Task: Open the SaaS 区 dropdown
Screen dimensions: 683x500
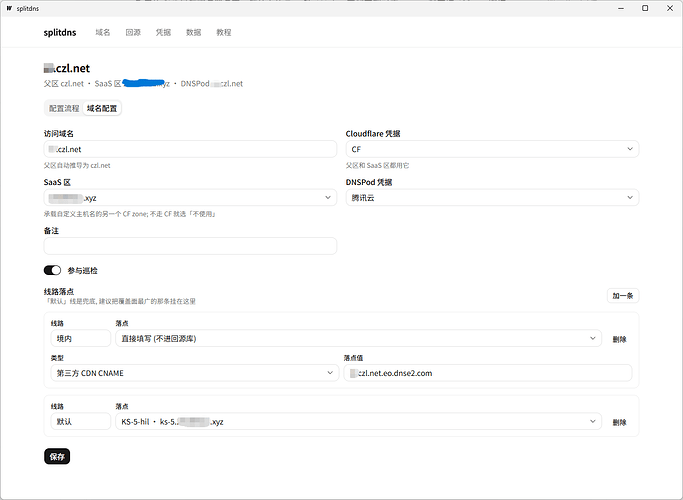Action: click(x=190, y=198)
